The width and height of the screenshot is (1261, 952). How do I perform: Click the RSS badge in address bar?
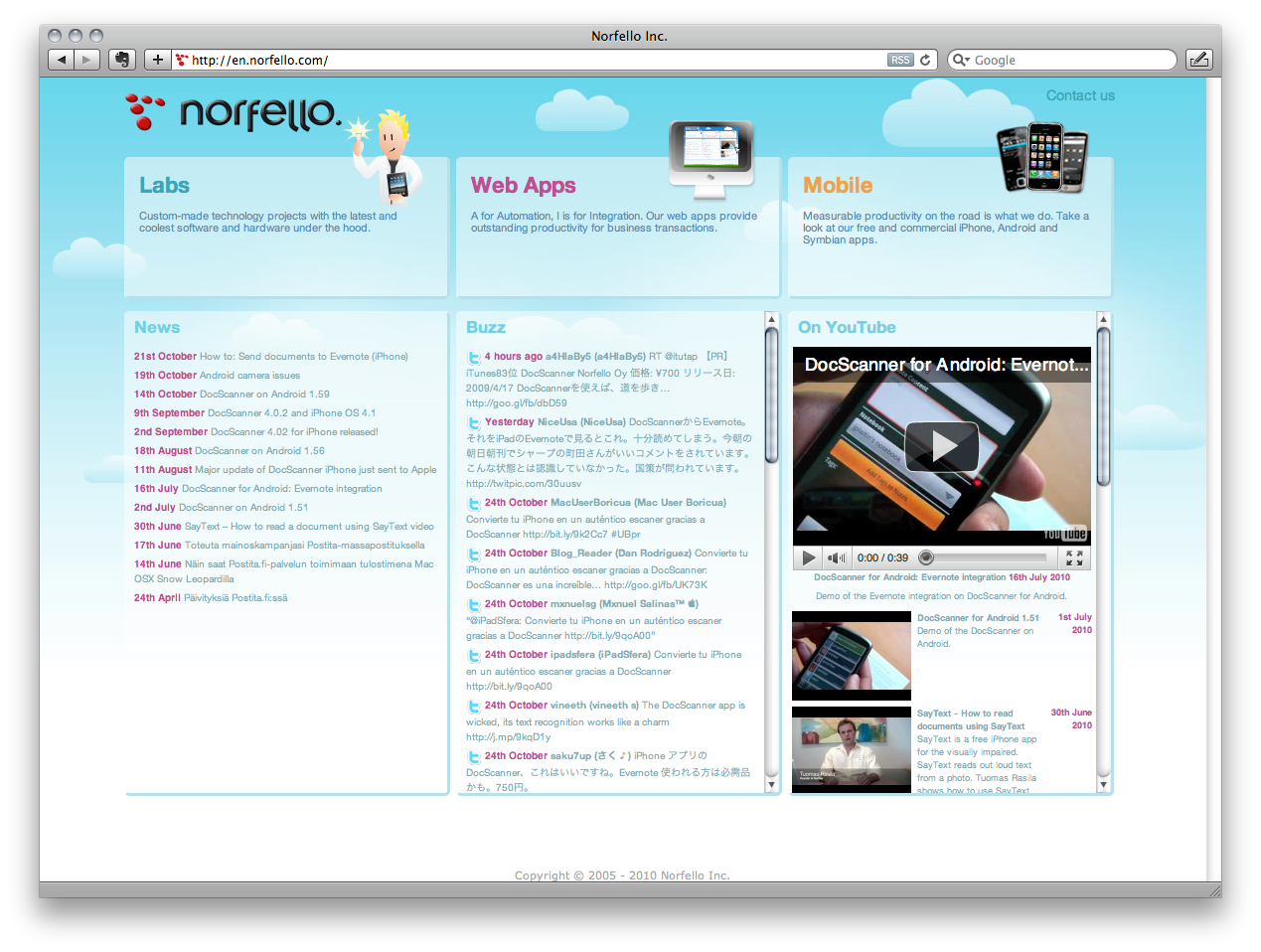900,60
